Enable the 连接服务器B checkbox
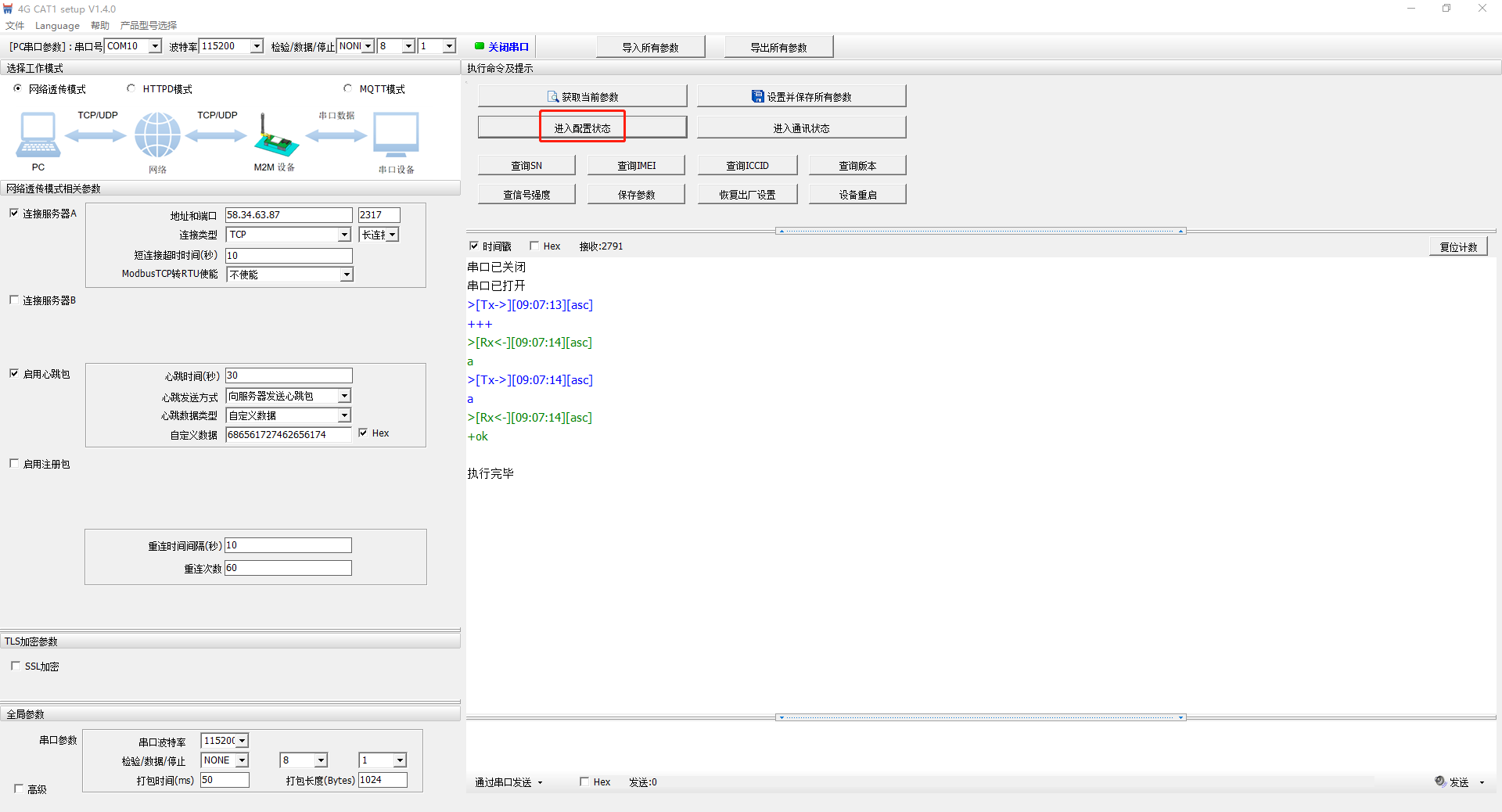The height and width of the screenshot is (812, 1502). coord(14,300)
